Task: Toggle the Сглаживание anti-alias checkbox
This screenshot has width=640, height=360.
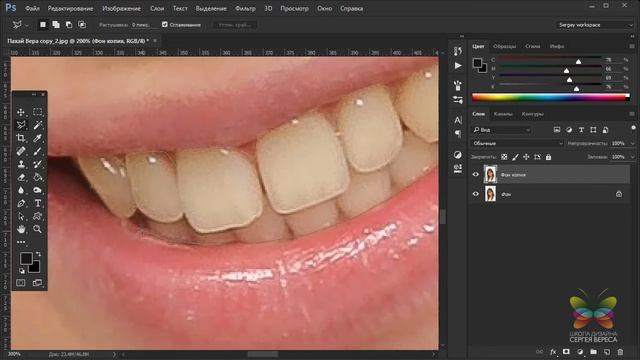Action: (x=165, y=24)
